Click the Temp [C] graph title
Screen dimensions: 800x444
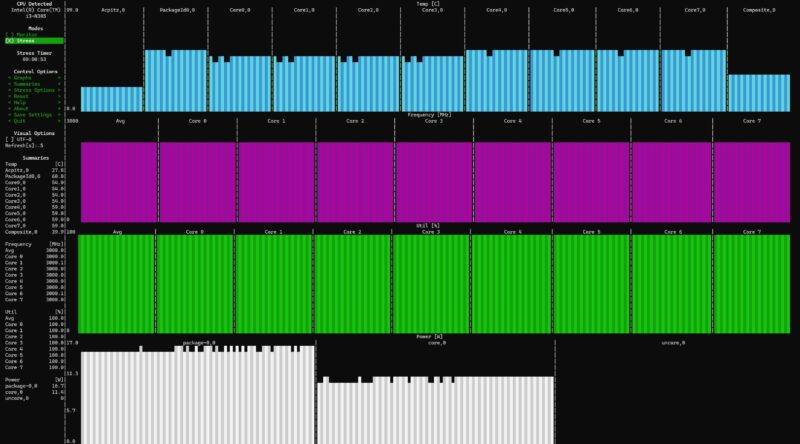tap(428, 4)
